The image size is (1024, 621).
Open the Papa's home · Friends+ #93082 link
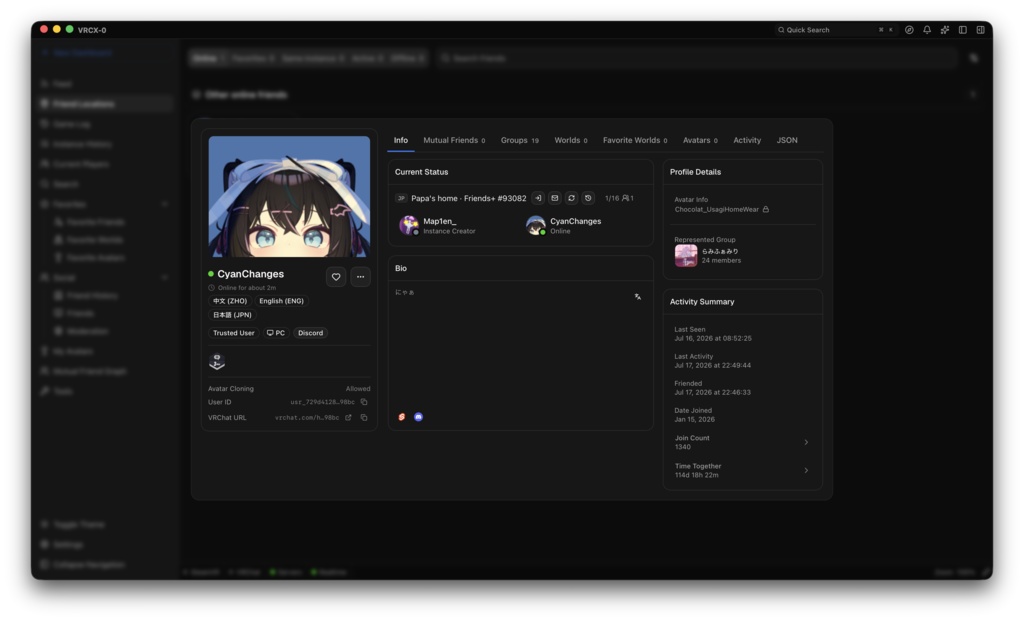coord(468,199)
